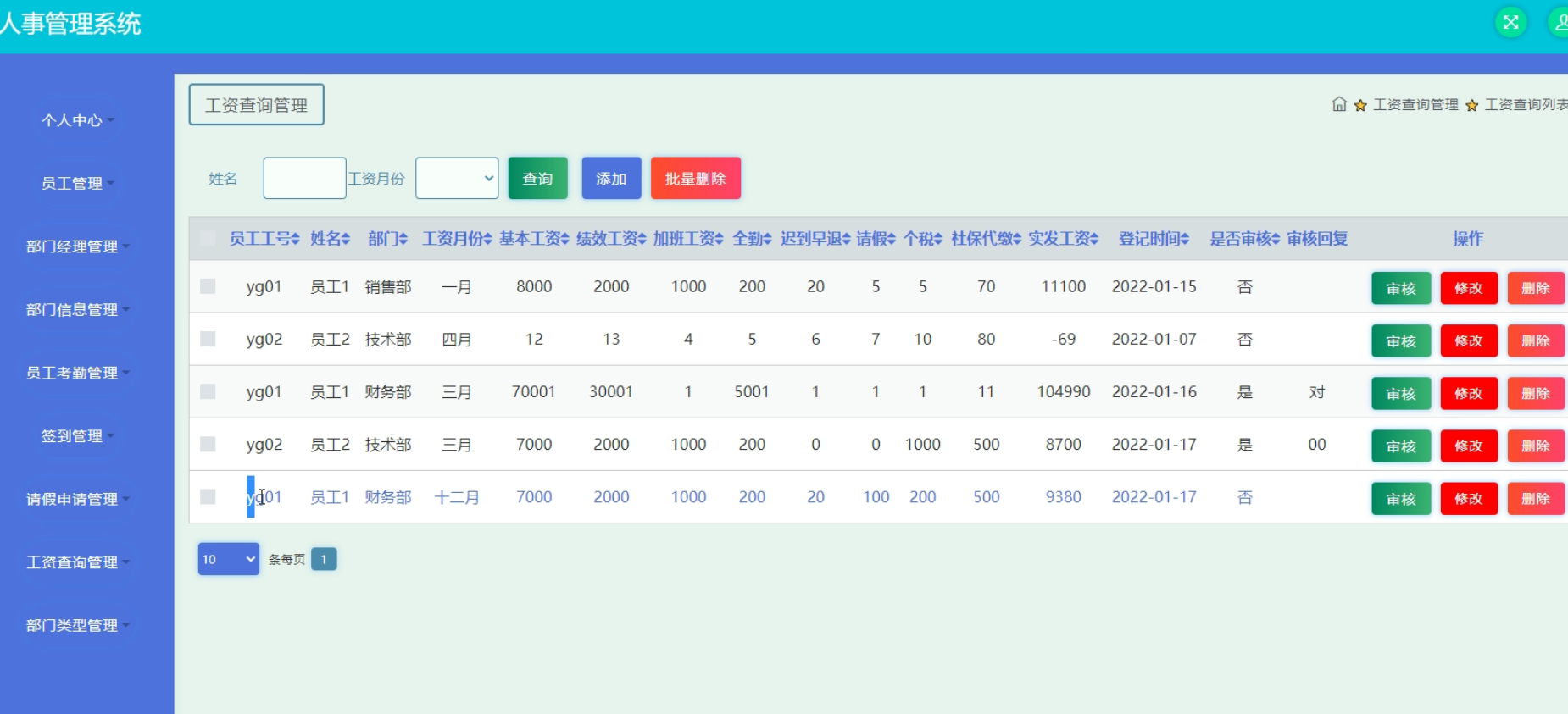Sort table by 姓名 column

point(330,239)
